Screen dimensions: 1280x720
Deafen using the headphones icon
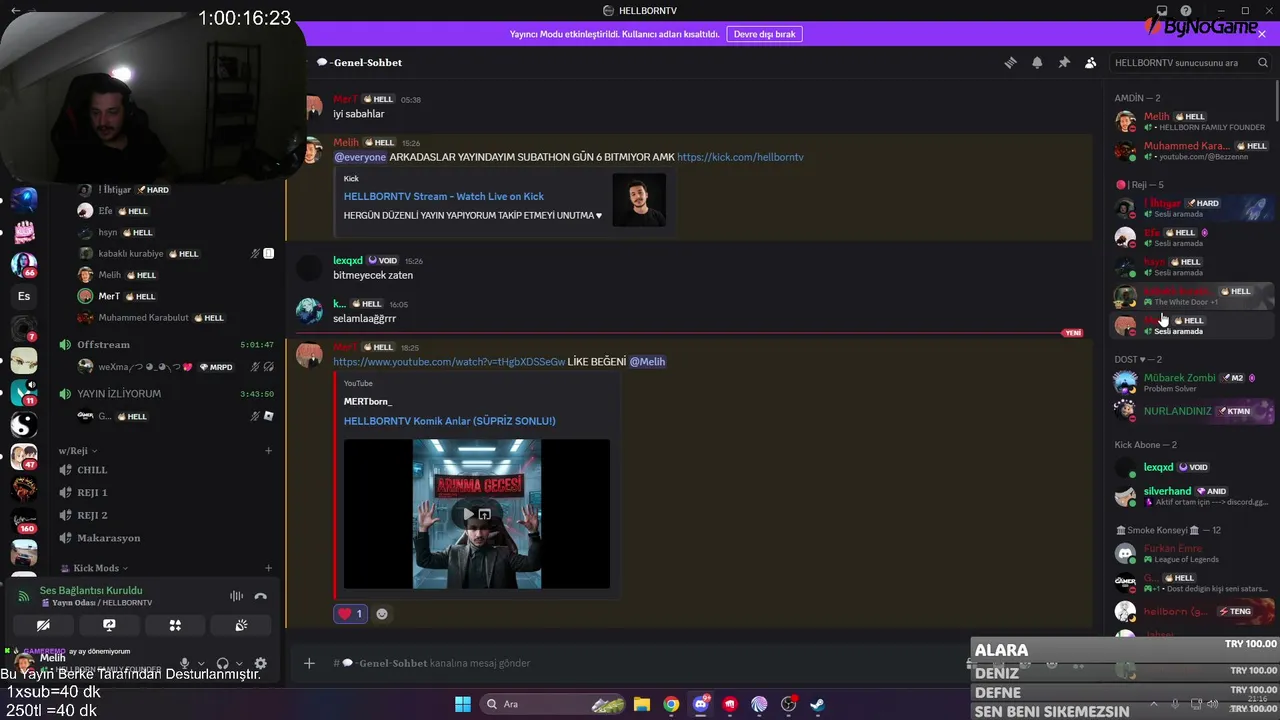tap(222, 663)
